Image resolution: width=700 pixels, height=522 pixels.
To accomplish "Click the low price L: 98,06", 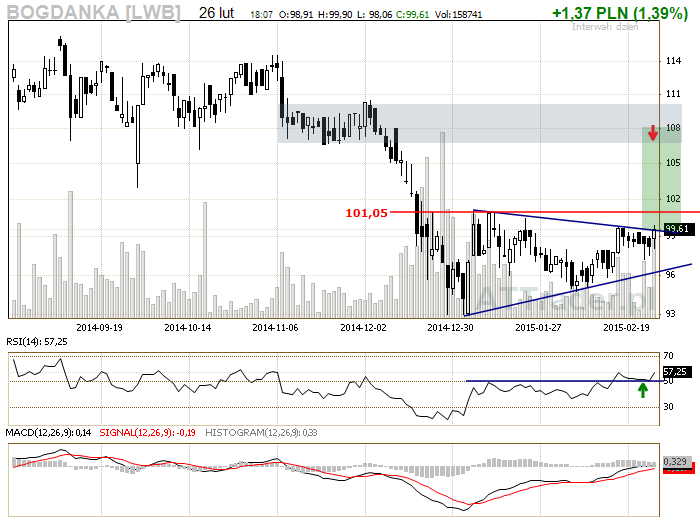I will [x=375, y=15].
